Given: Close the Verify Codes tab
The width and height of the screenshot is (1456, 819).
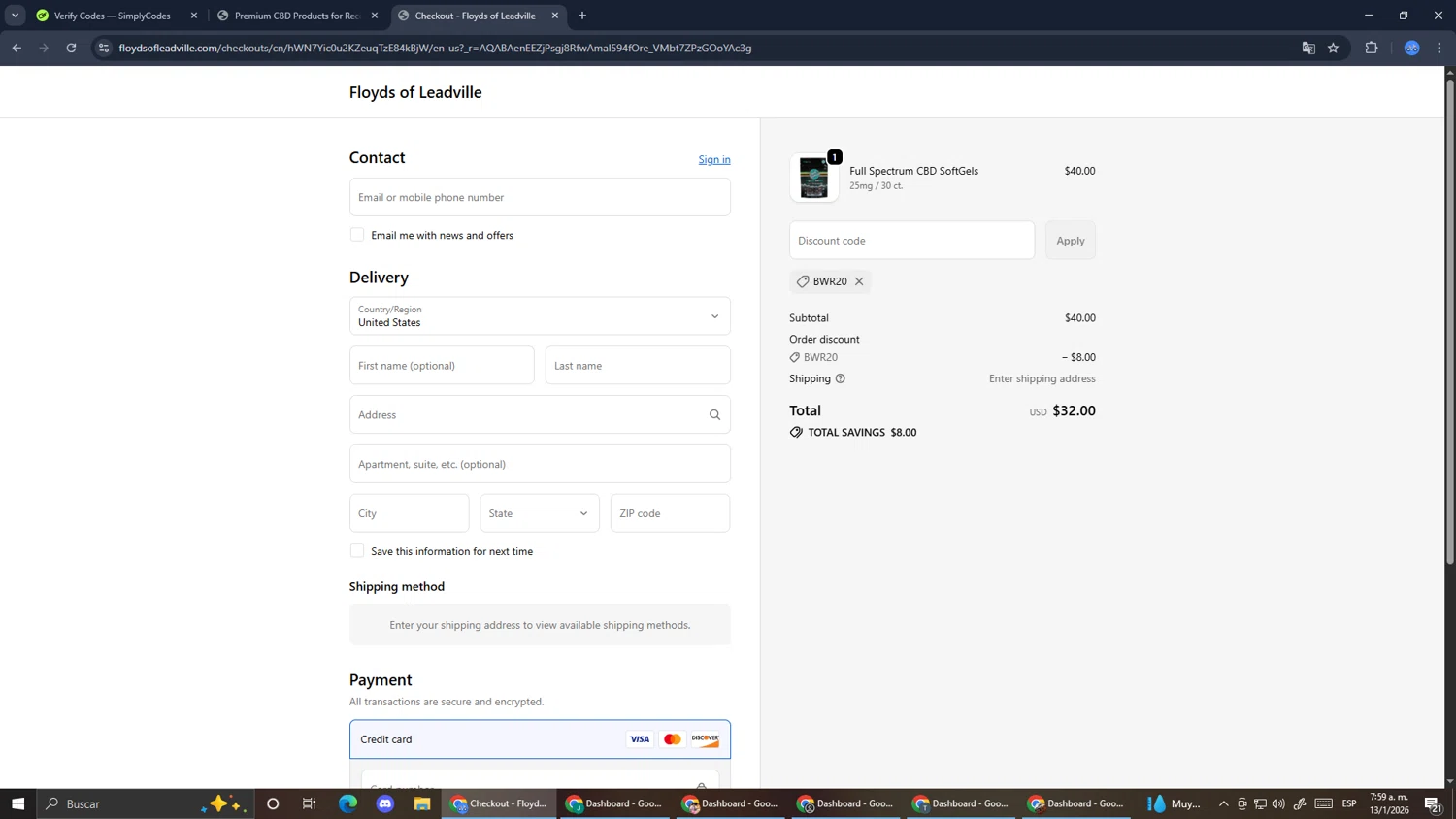Looking at the screenshot, I should pos(194,16).
